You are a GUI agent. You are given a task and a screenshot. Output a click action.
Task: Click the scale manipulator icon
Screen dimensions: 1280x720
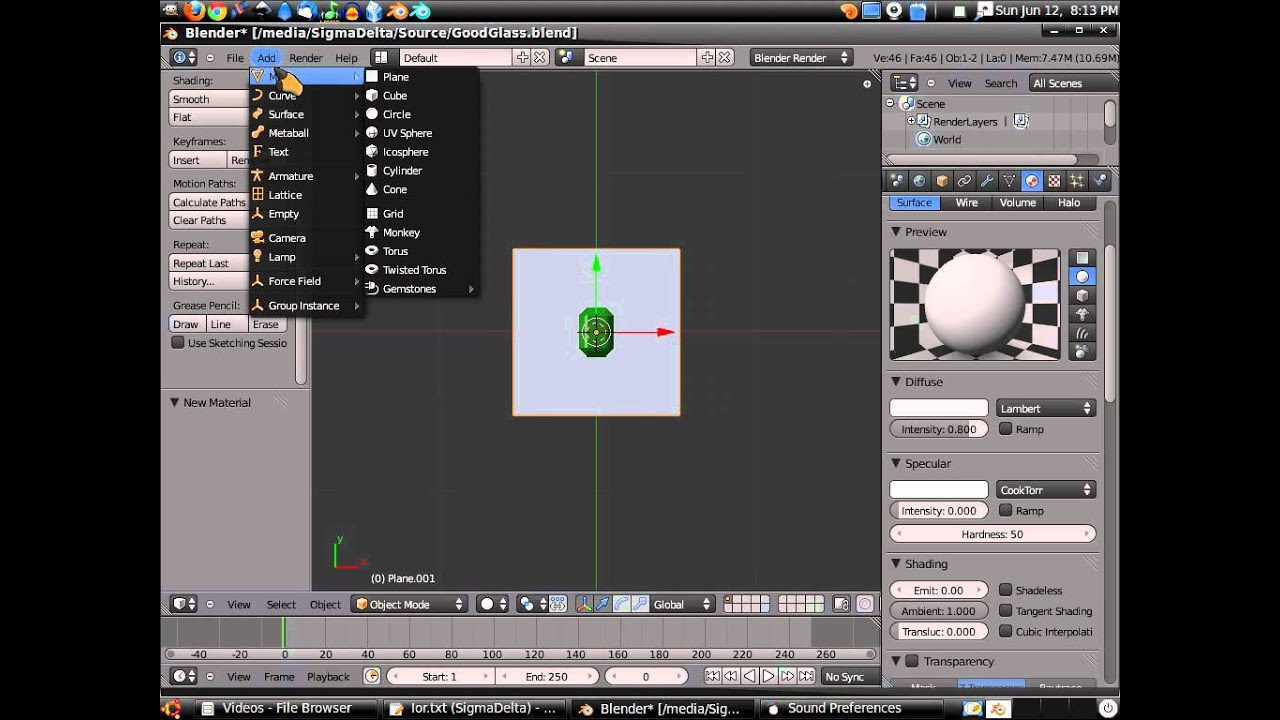point(639,604)
